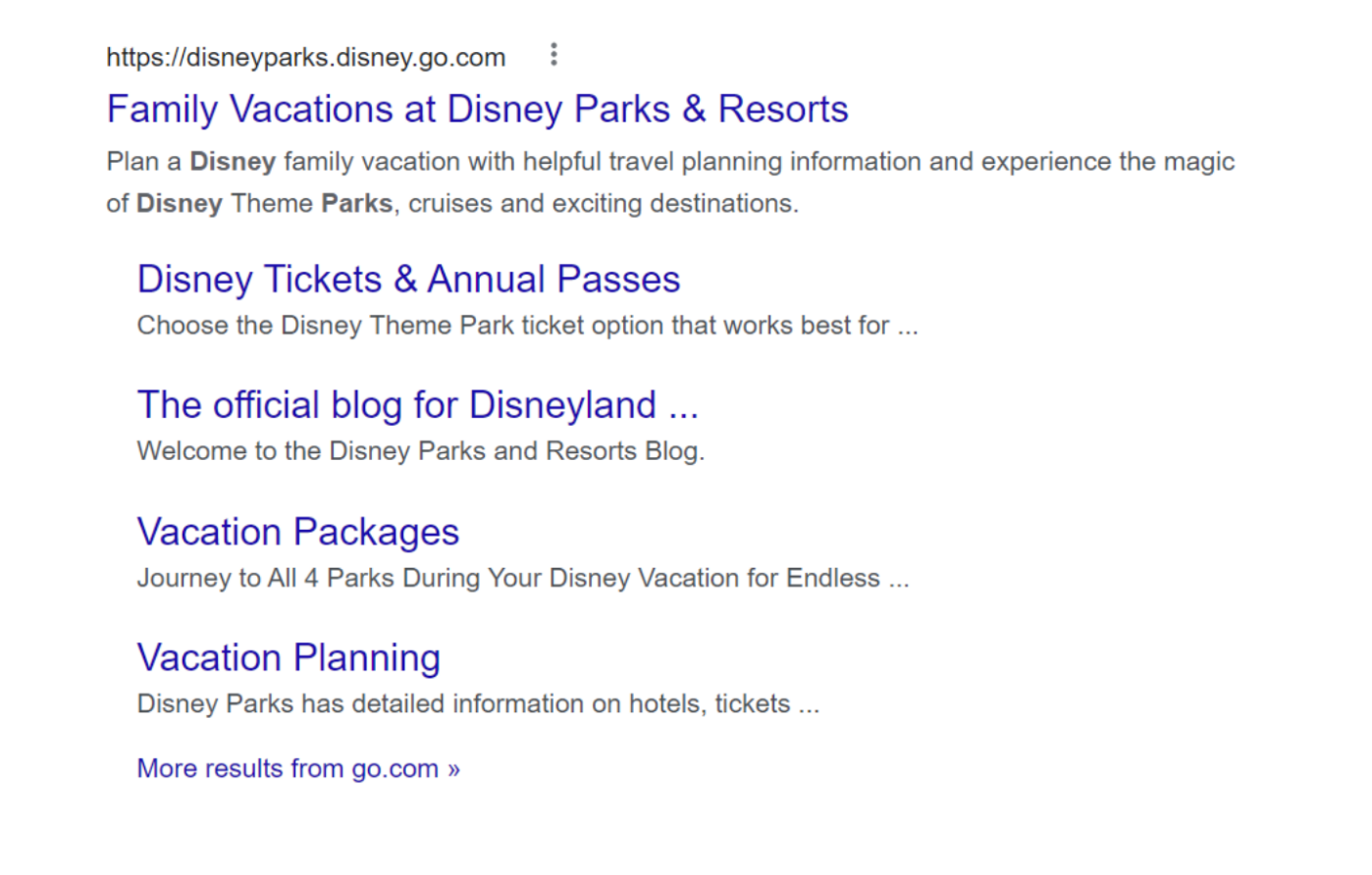1372x875 pixels.
Task: Open the three-dot menu beside the URL
Action: pyautogui.click(x=554, y=55)
